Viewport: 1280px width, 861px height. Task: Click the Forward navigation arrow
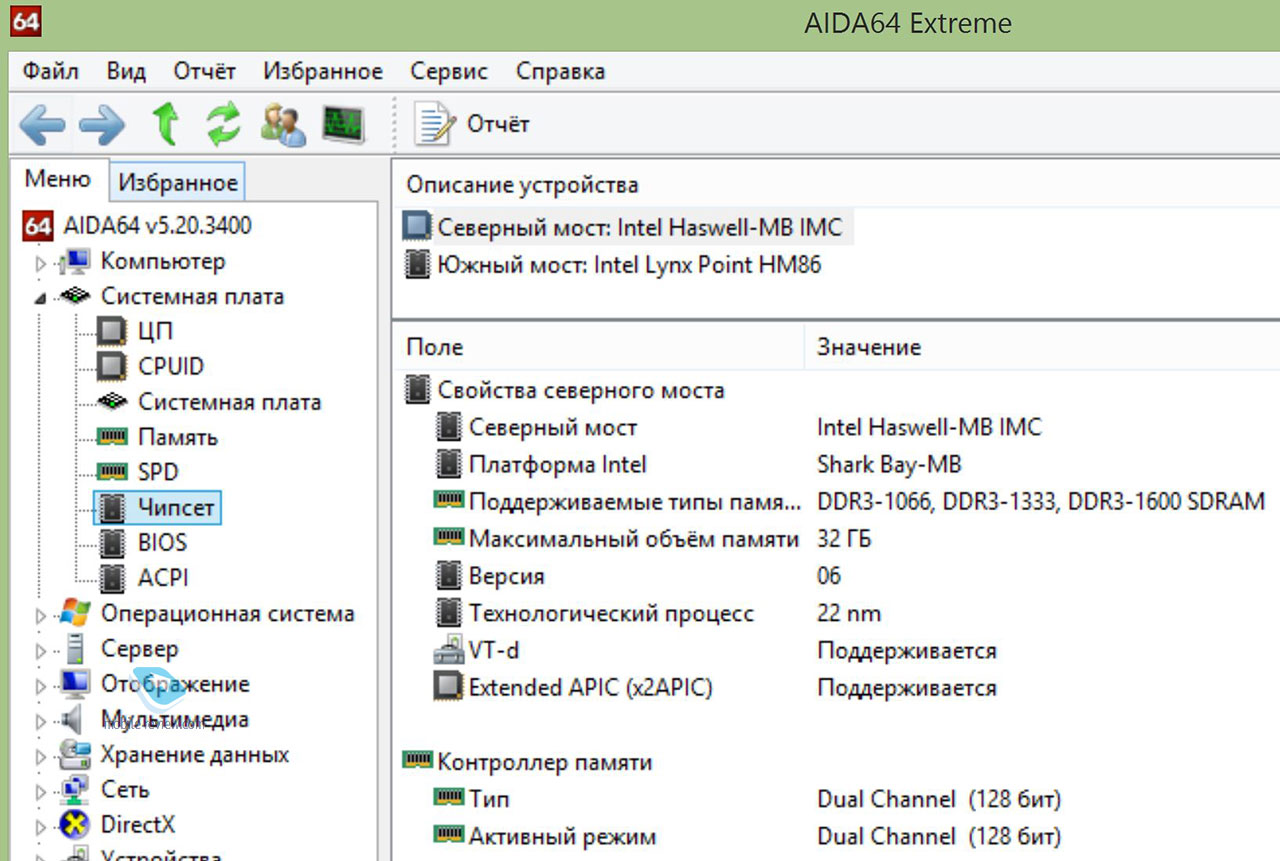click(x=102, y=125)
